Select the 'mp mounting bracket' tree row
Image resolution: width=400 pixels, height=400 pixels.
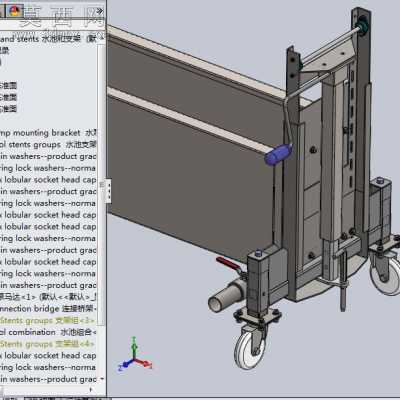48,133
